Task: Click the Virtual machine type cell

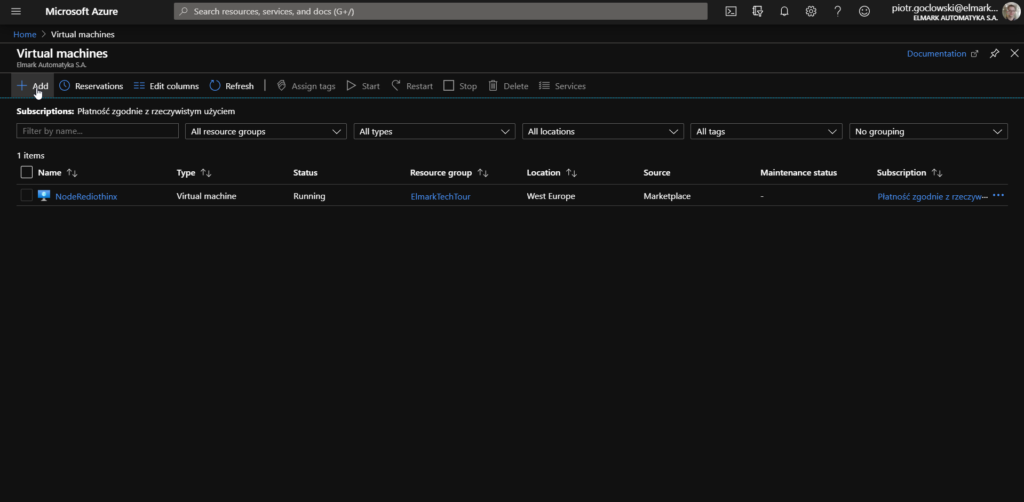Action: (206, 196)
